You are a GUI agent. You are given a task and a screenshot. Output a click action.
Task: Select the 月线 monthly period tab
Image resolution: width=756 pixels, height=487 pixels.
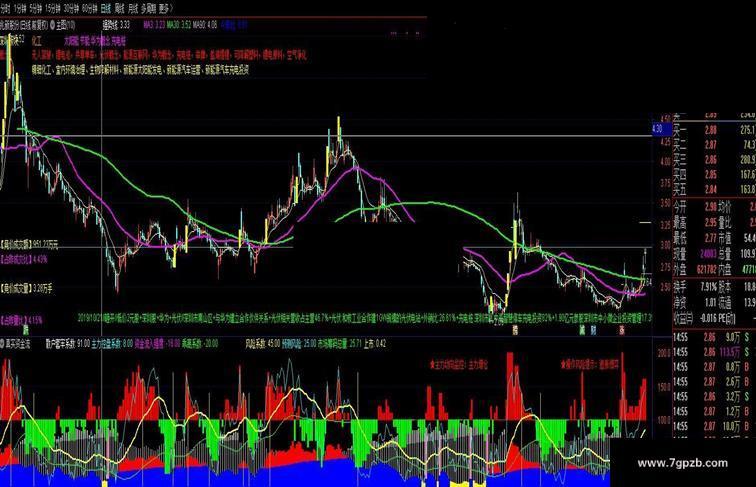click(x=133, y=8)
